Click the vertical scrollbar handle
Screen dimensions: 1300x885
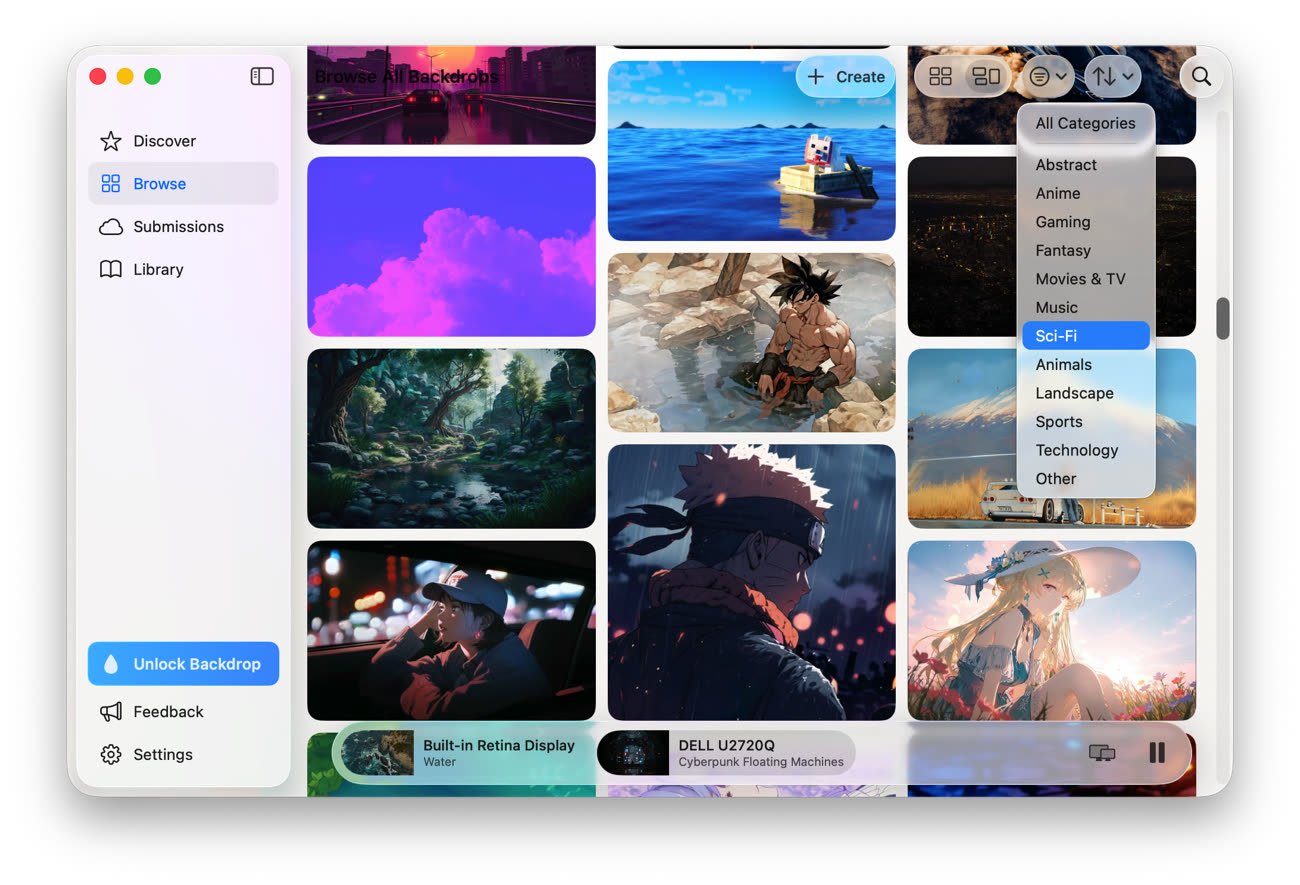[x=1222, y=318]
